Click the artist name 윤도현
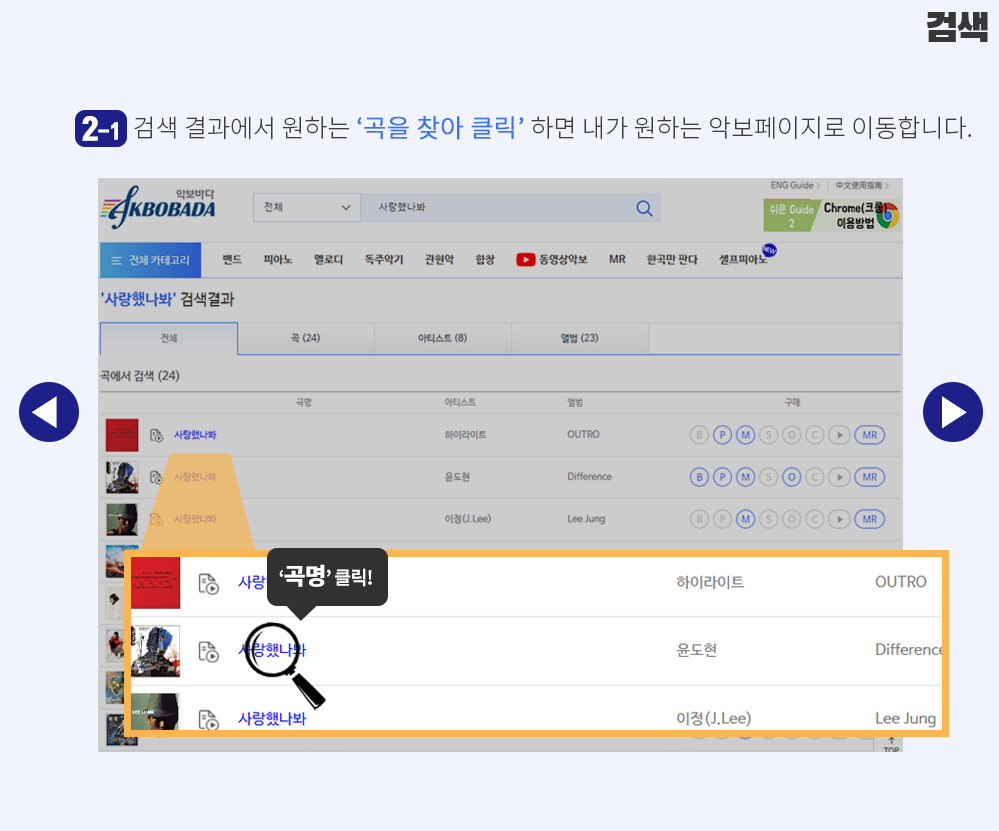 click(457, 477)
